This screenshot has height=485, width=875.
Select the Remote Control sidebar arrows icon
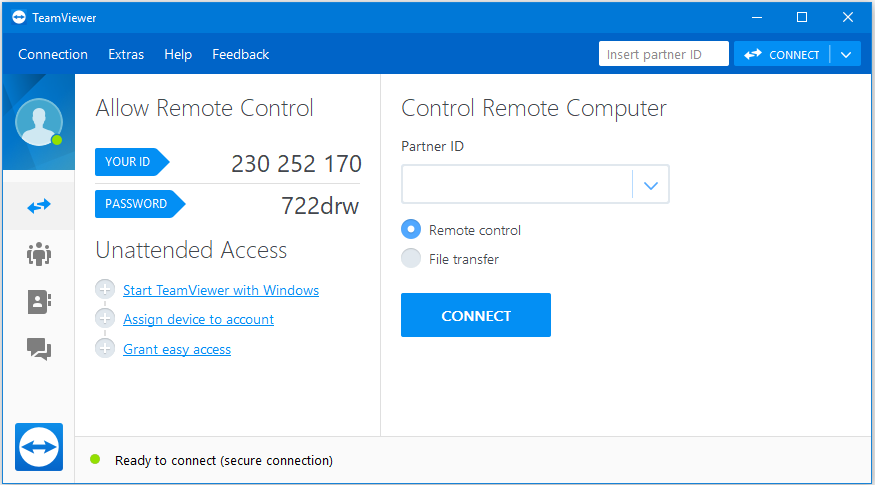coord(39,206)
